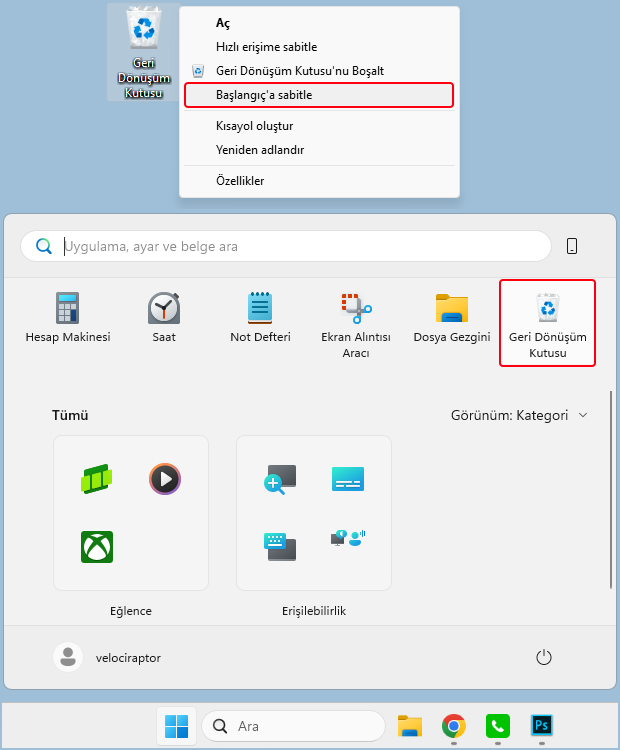
Task: Expand the Görünüm: Kategori dropdown
Action: [x=519, y=415]
